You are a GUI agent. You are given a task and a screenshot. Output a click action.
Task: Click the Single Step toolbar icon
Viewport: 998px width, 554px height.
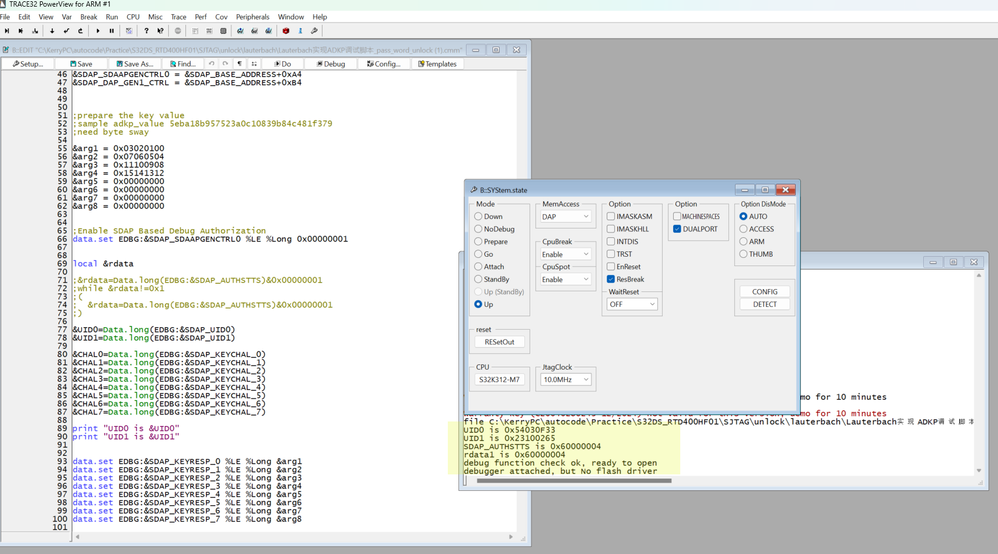[7, 31]
